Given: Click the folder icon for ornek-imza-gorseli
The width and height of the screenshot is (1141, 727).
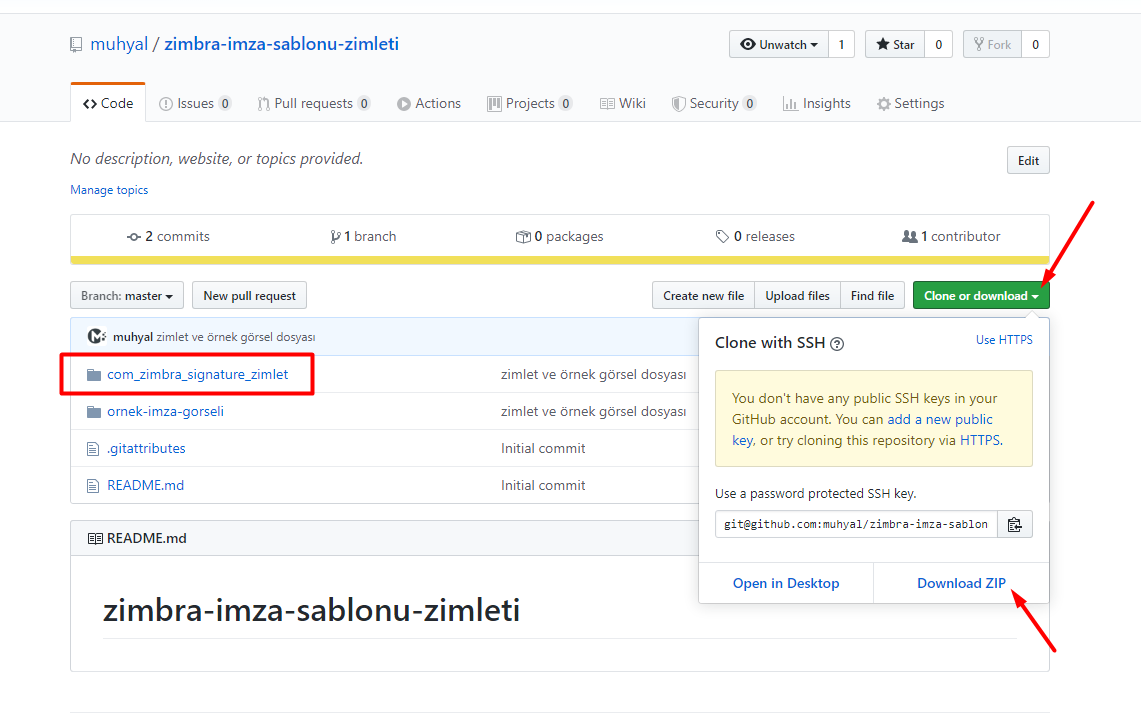Looking at the screenshot, I should 94,412.
